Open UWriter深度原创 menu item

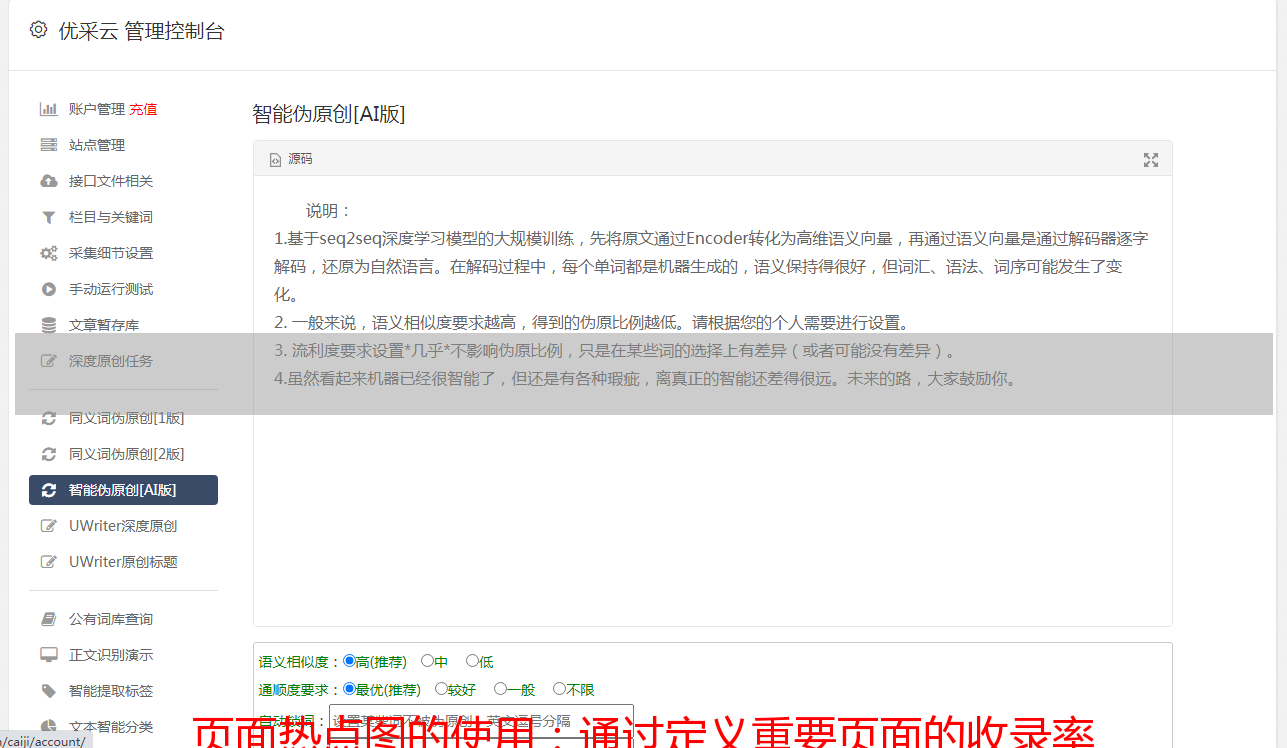point(123,526)
